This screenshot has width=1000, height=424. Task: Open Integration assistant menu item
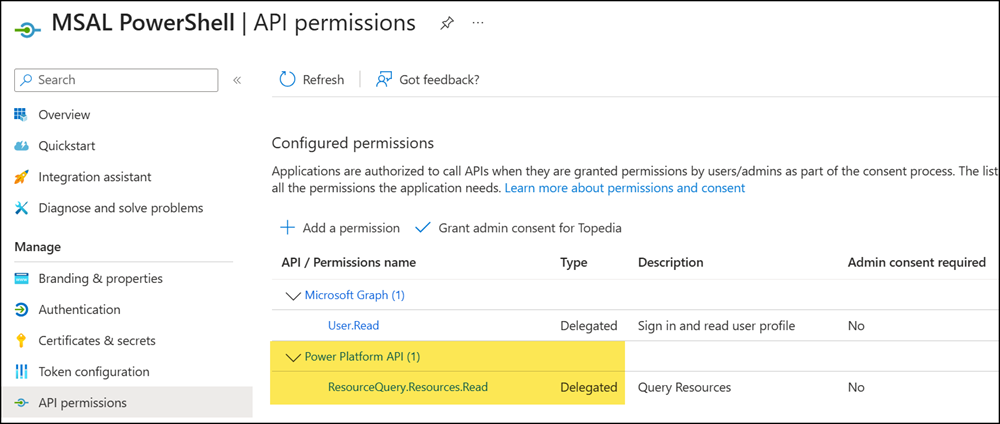pyautogui.click(x=95, y=177)
